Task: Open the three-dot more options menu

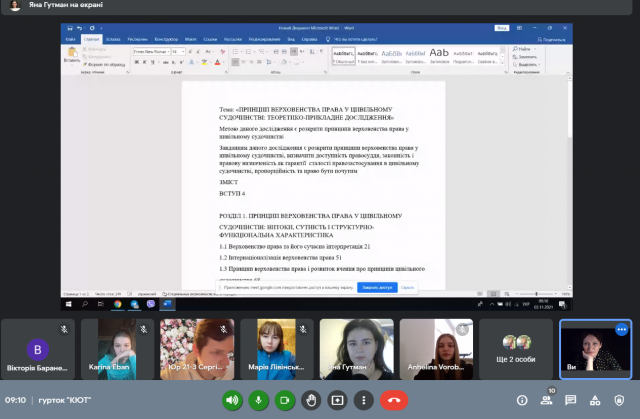Action: coord(362,400)
